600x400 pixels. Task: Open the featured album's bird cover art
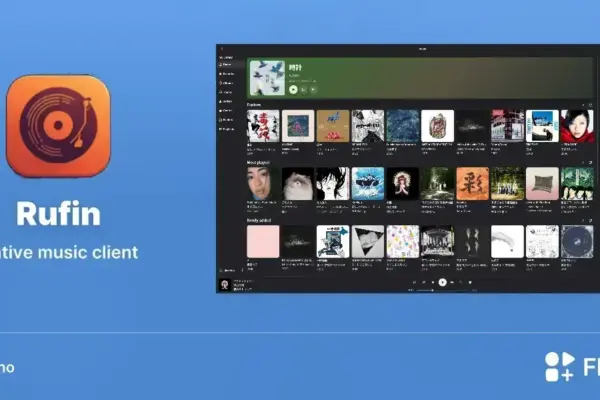point(267,78)
